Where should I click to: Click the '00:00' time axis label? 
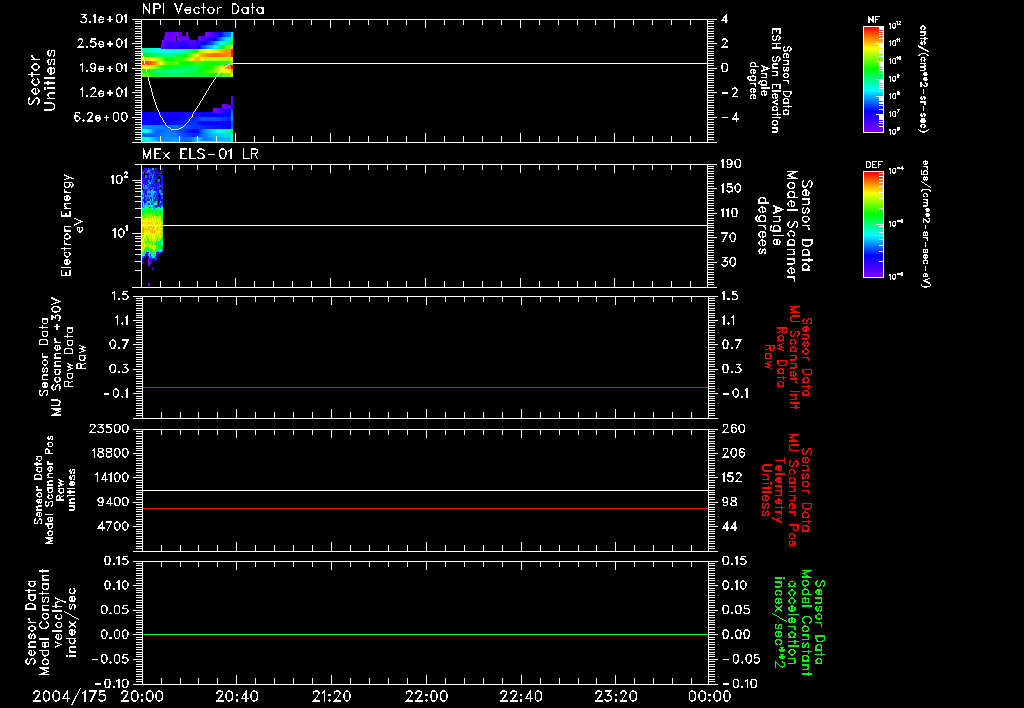point(709,696)
